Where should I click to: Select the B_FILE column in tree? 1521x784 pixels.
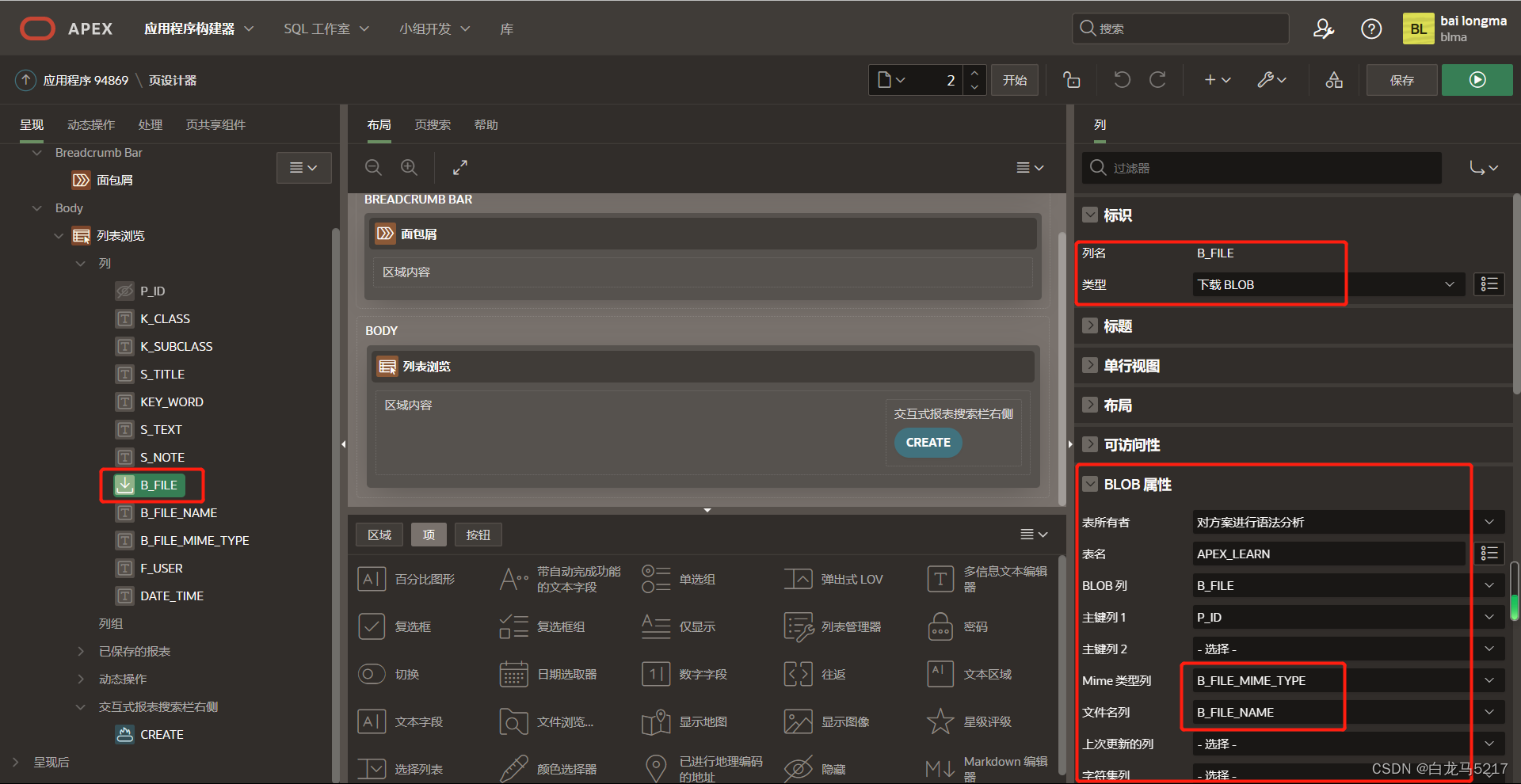click(150, 485)
